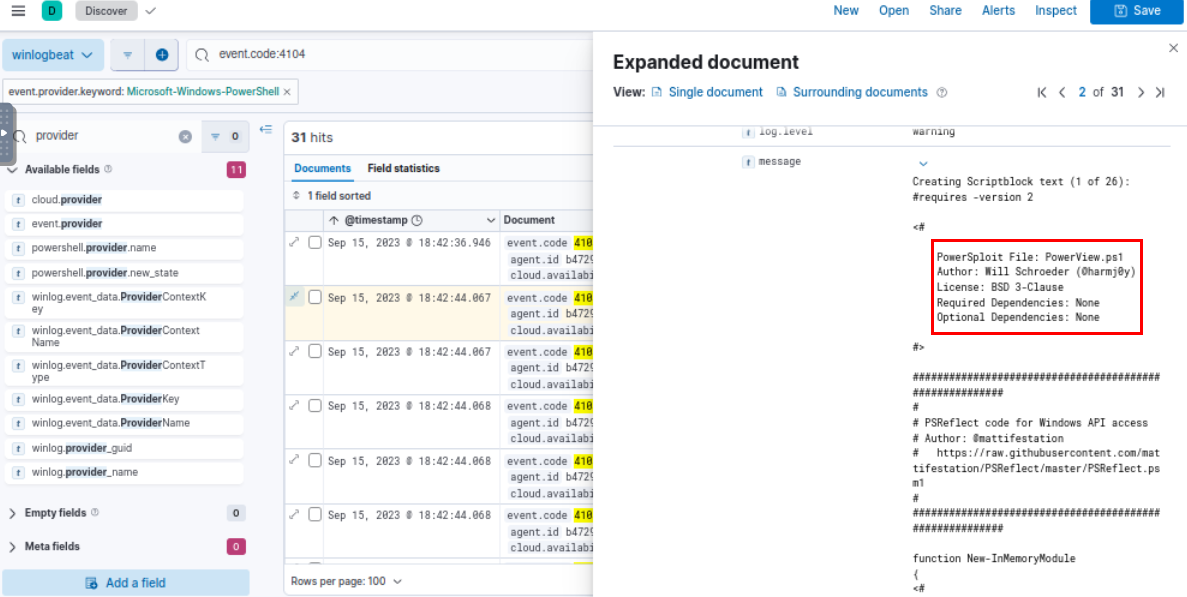Click the Open menu item
Screen dimensions: 1187x597
tap(894, 11)
